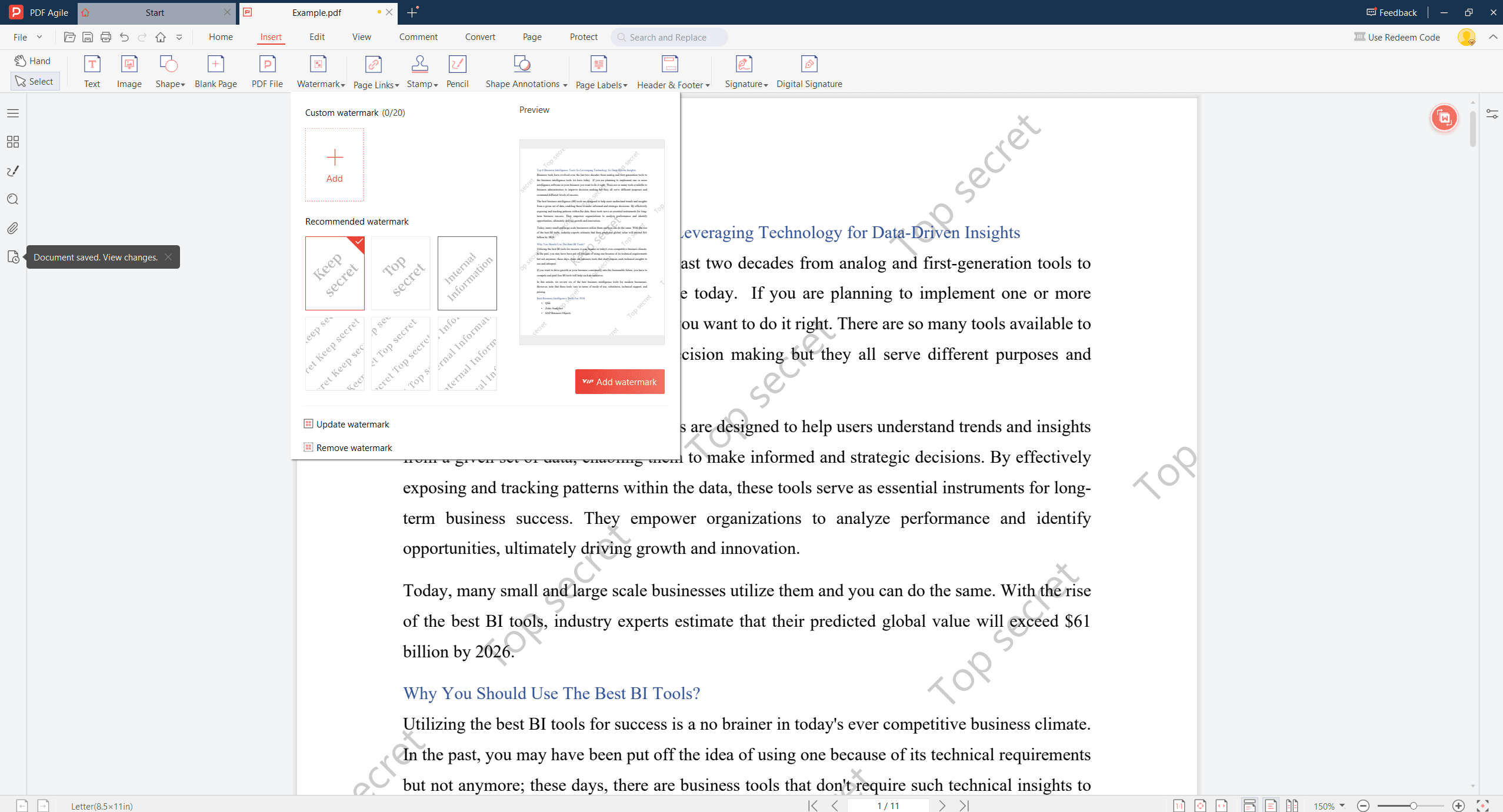Select the tiled Keep secret watermark

(x=335, y=354)
